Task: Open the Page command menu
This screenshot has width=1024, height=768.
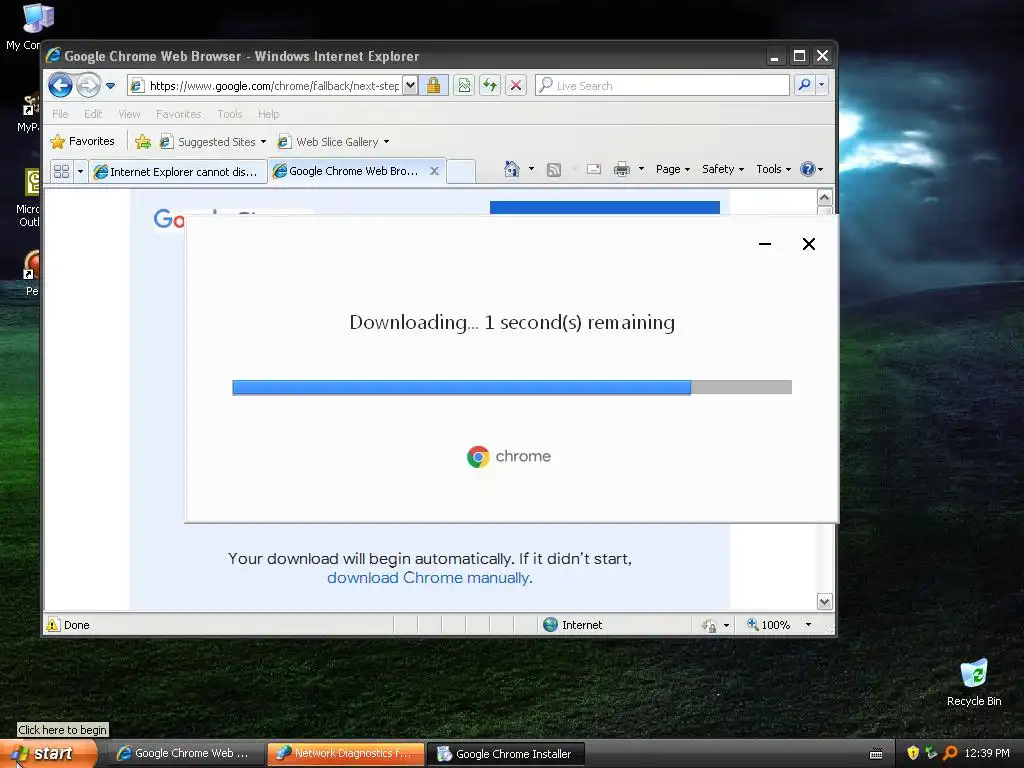Action: point(673,169)
